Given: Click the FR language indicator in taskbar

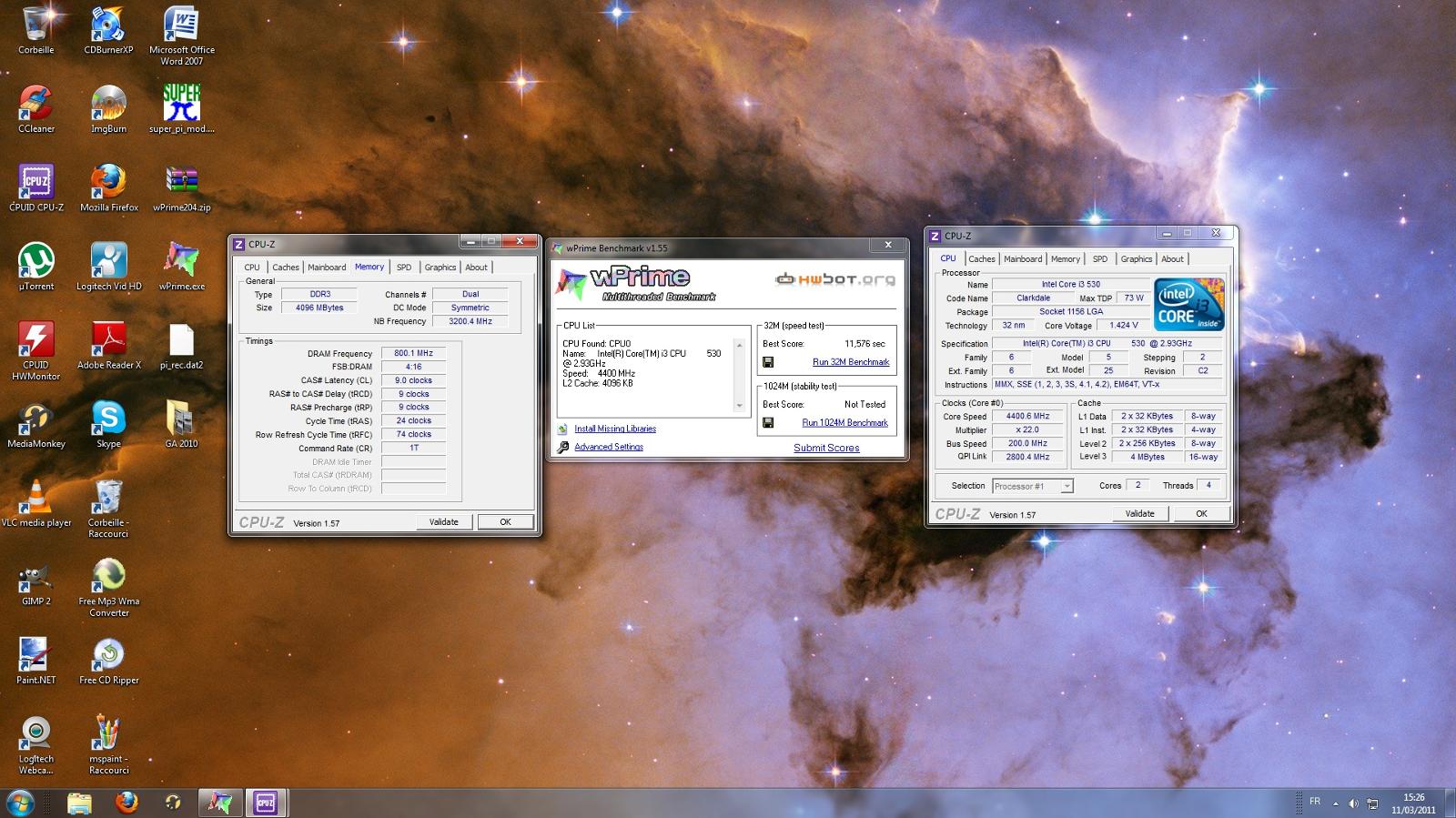Looking at the screenshot, I should tap(1315, 802).
